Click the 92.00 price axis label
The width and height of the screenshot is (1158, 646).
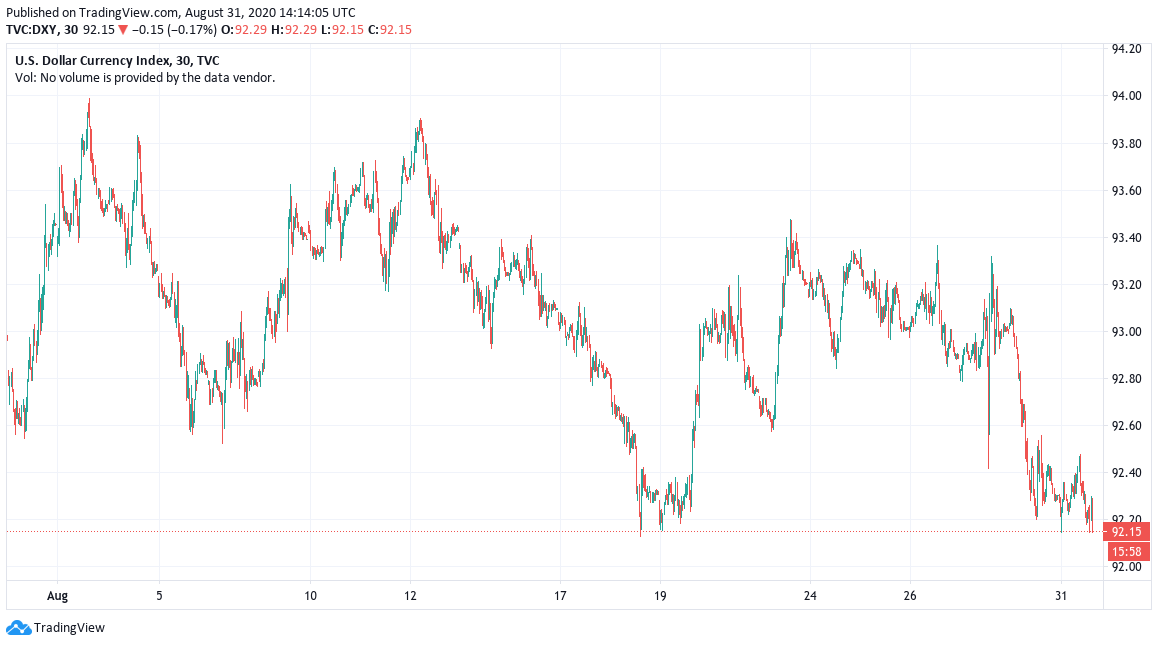(x=1126, y=567)
